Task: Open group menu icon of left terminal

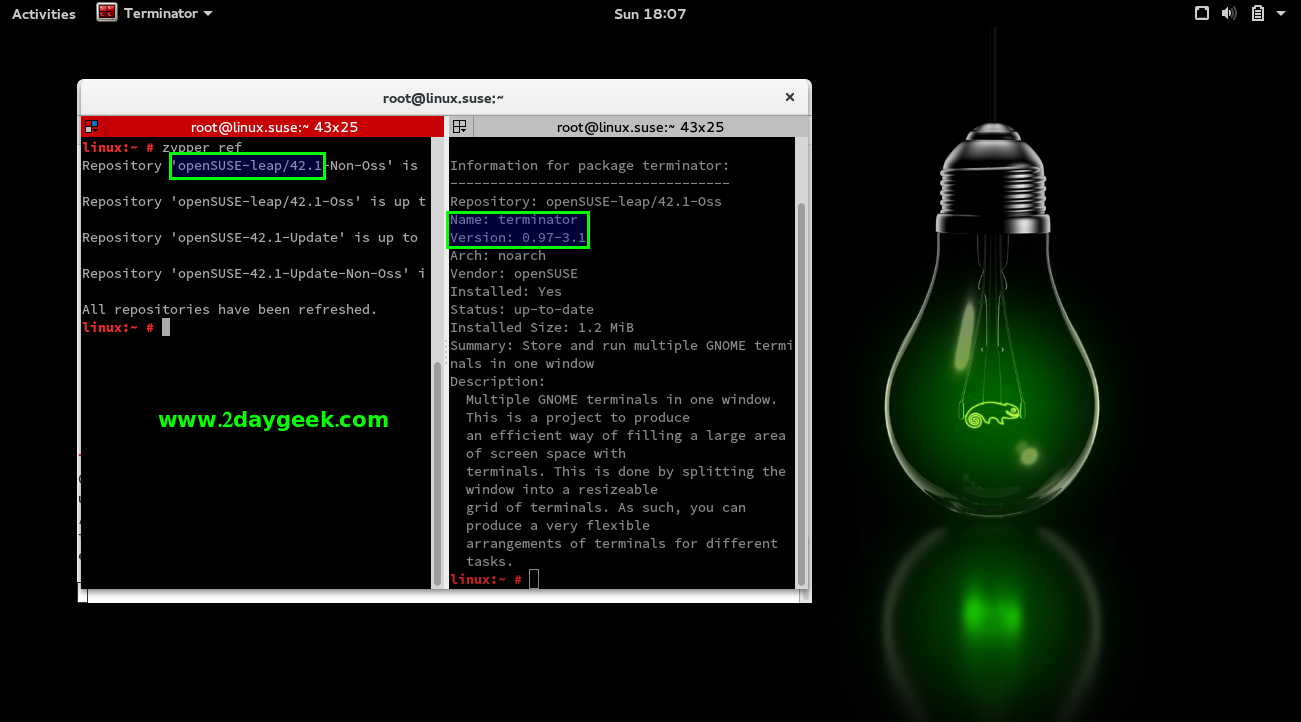Action: pos(91,127)
